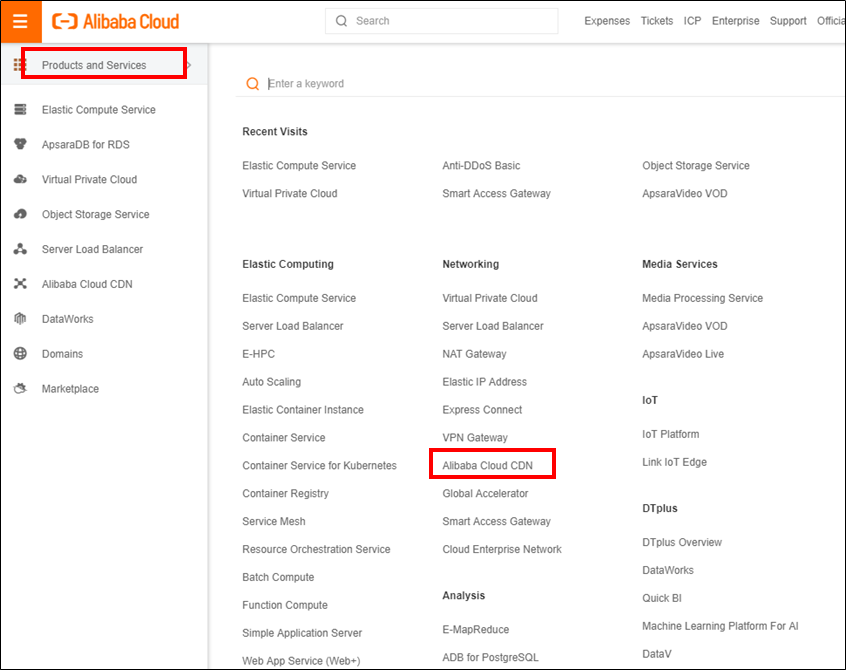Click Object Storage Service sidebar icon

point(20,215)
